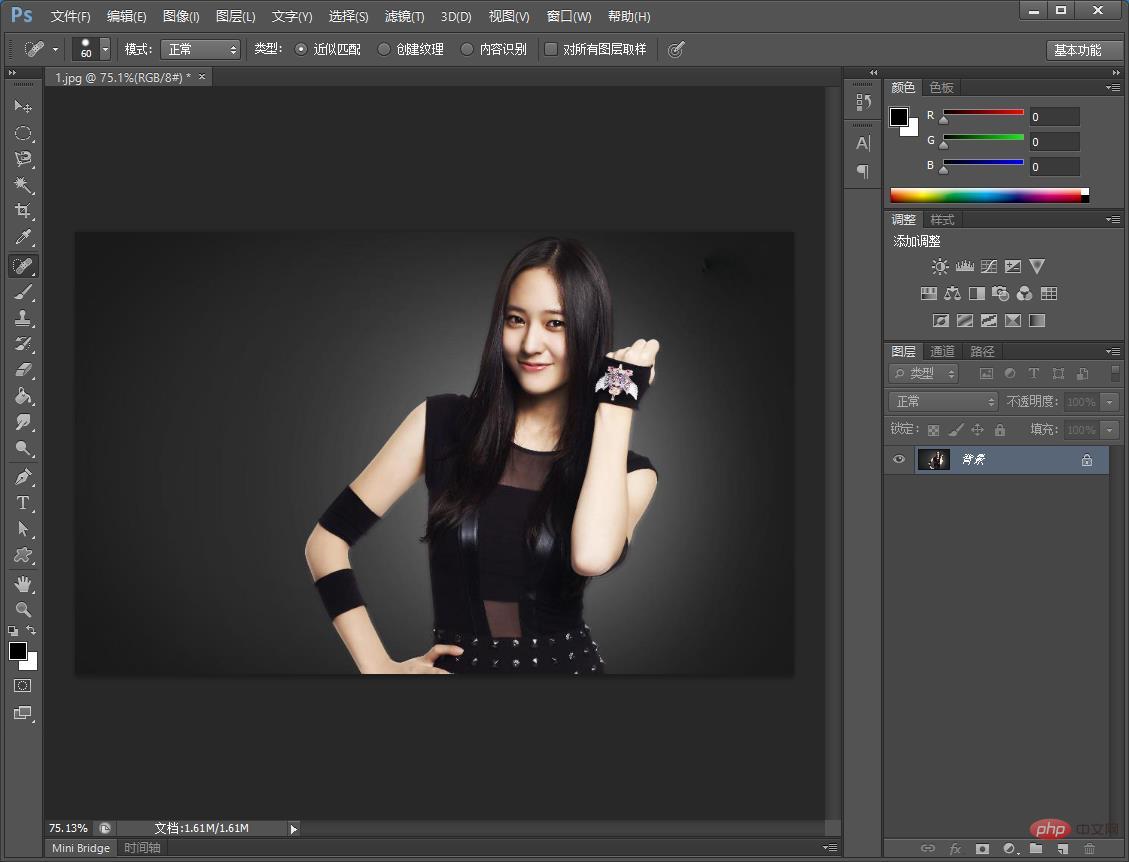This screenshot has height=862, width=1129.
Task: Select the 创建纹理 radio option
Action: coord(384,49)
